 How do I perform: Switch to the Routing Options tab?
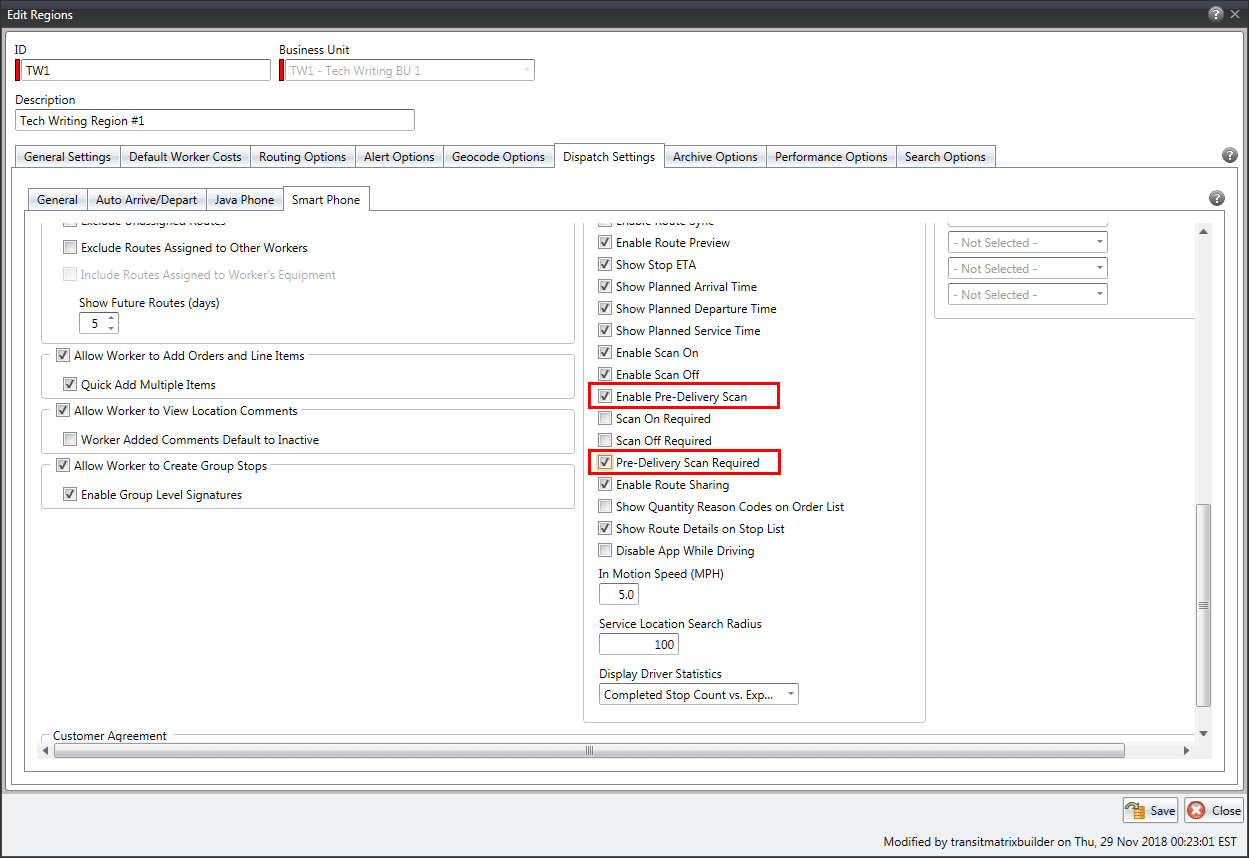pos(302,157)
